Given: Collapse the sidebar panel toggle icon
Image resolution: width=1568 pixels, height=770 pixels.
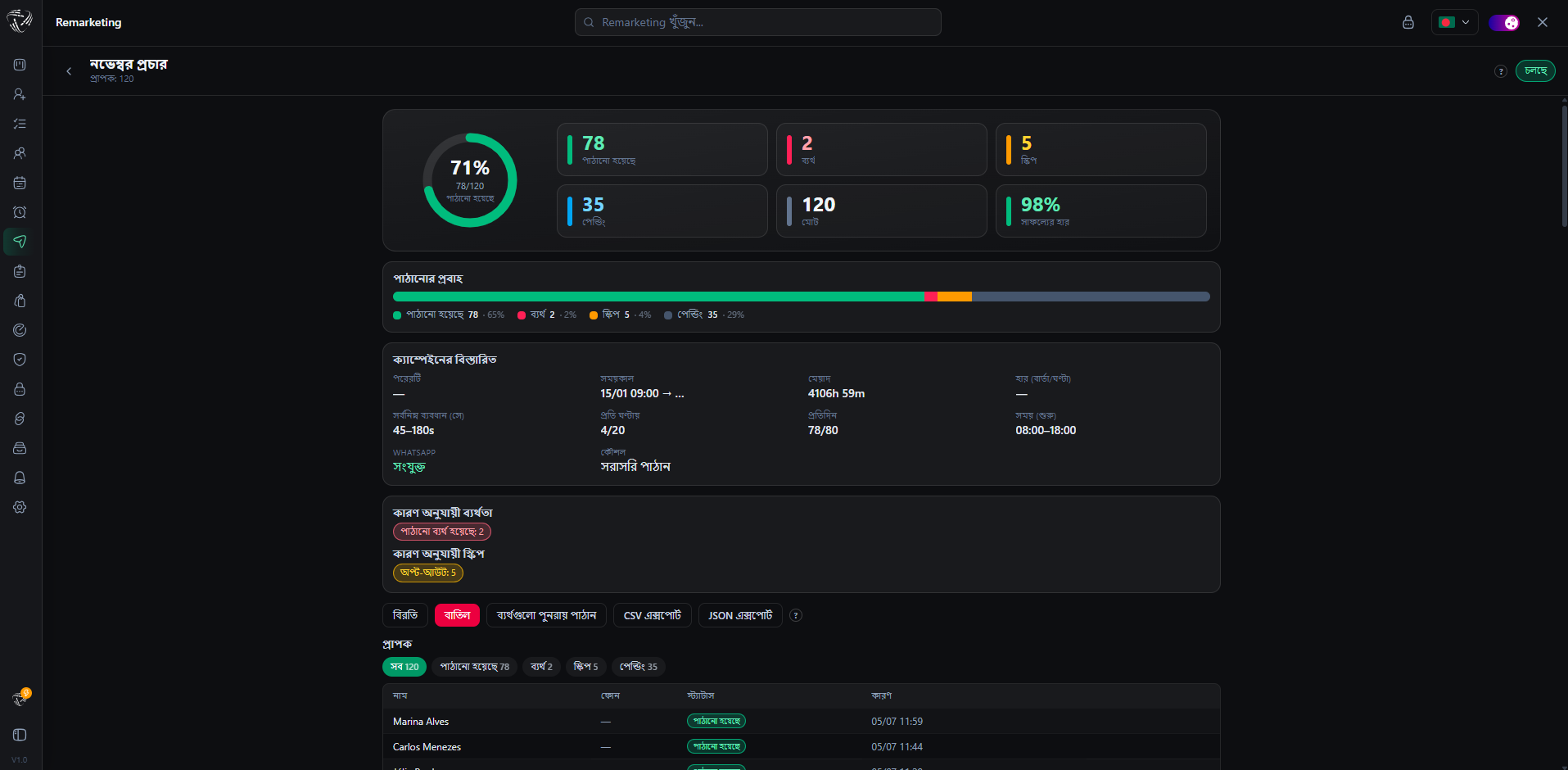Looking at the screenshot, I should click(20, 735).
